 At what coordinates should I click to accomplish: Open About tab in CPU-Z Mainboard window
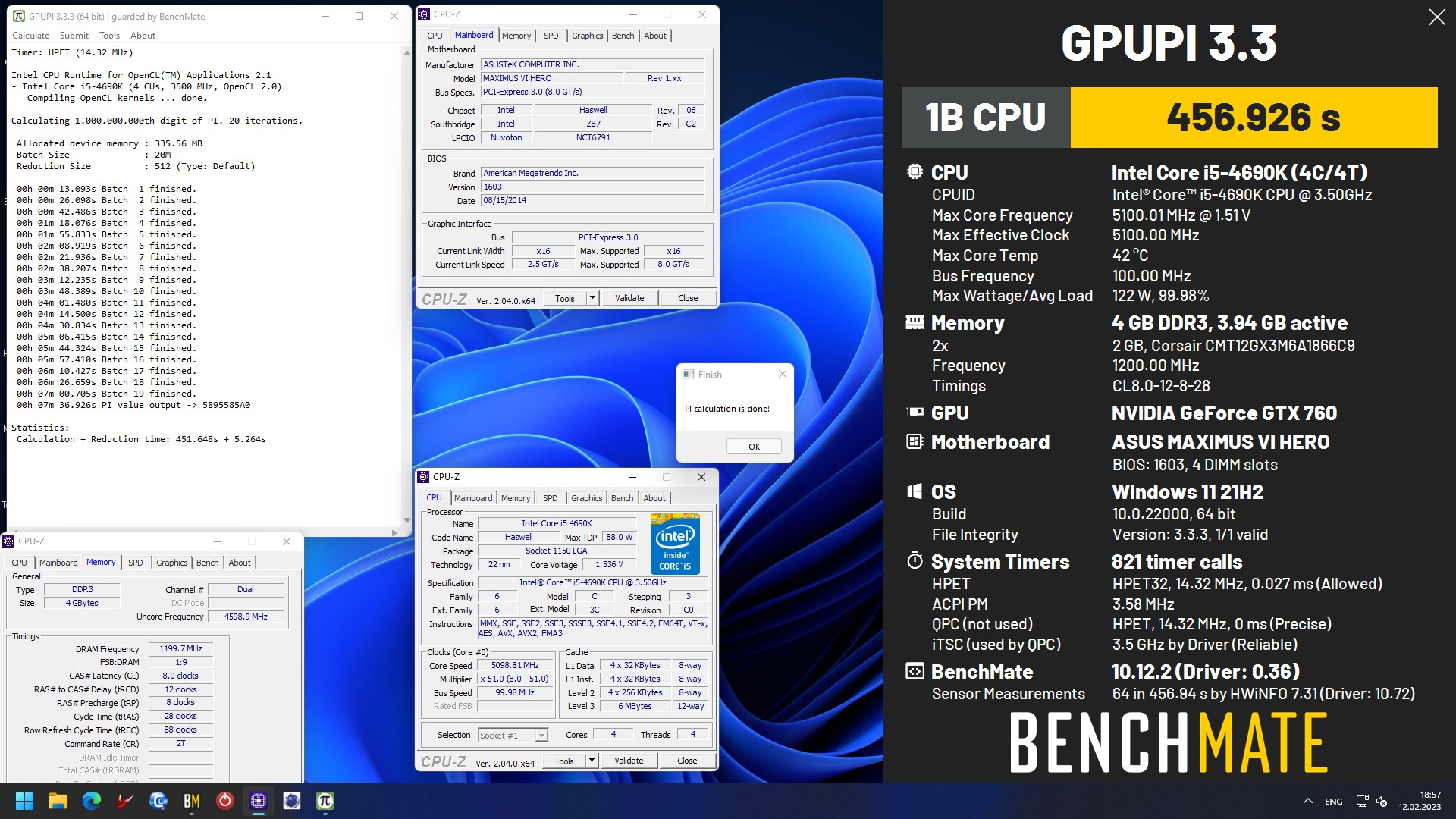click(655, 36)
